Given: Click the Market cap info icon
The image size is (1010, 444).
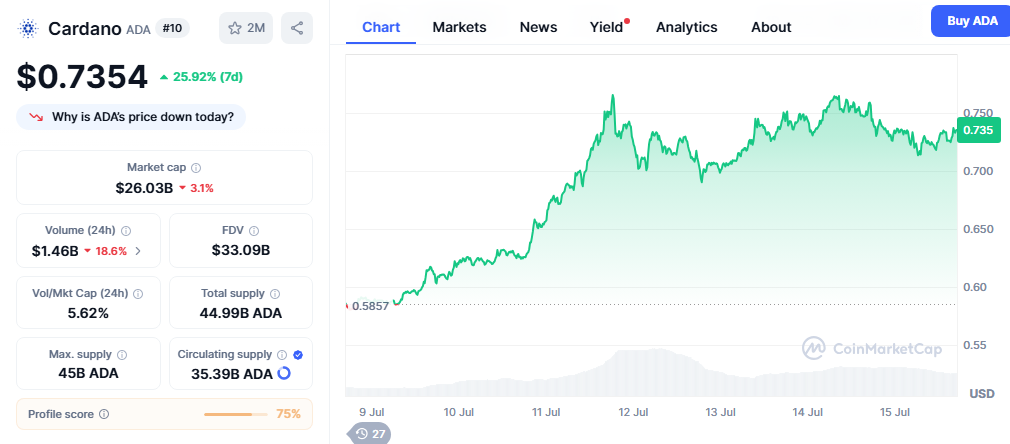Looking at the screenshot, I should (196, 168).
